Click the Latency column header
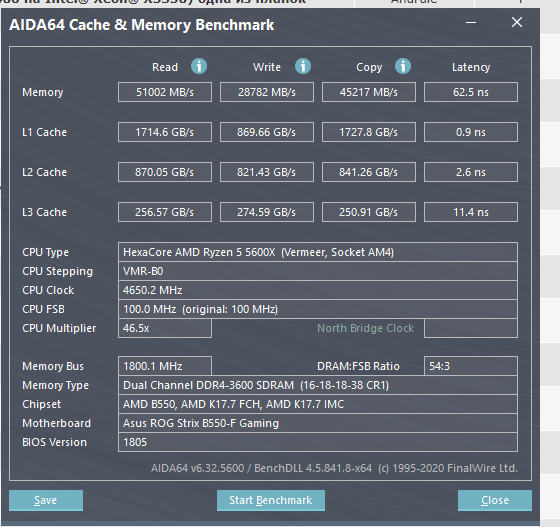This screenshot has height=527, width=560. click(x=471, y=67)
